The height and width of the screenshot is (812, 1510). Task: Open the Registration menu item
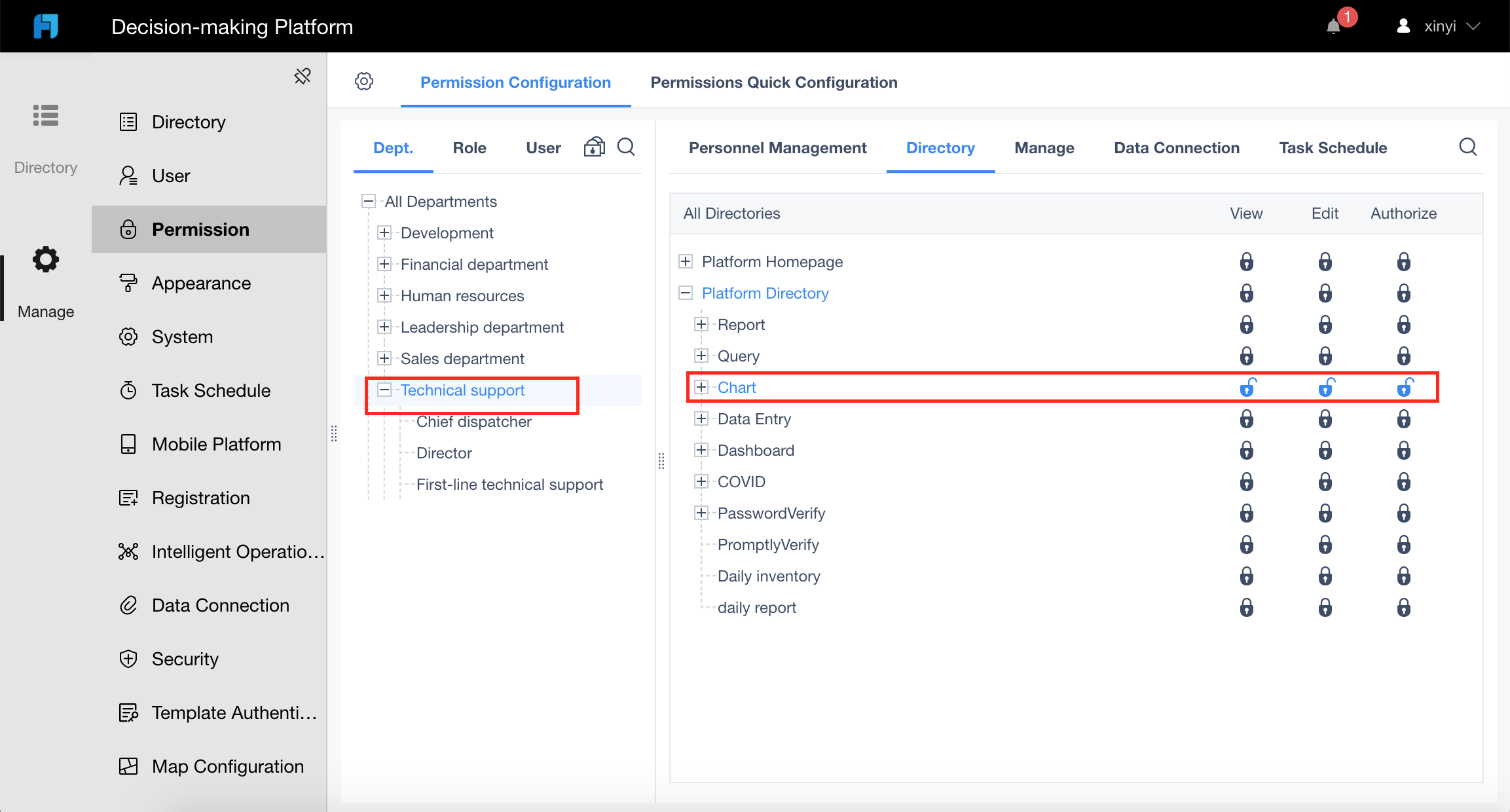coord(209,498)
